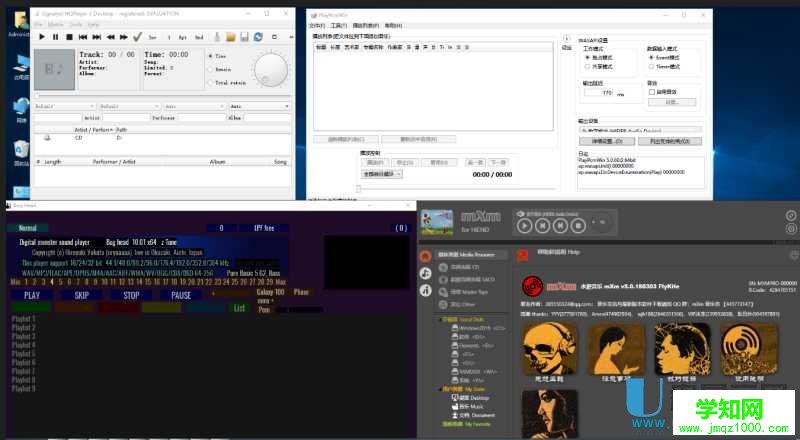Viewport: 800px width, 440px height.
Task: Select Playlist 5 in Bug head
Action: [x=23, y=354]
